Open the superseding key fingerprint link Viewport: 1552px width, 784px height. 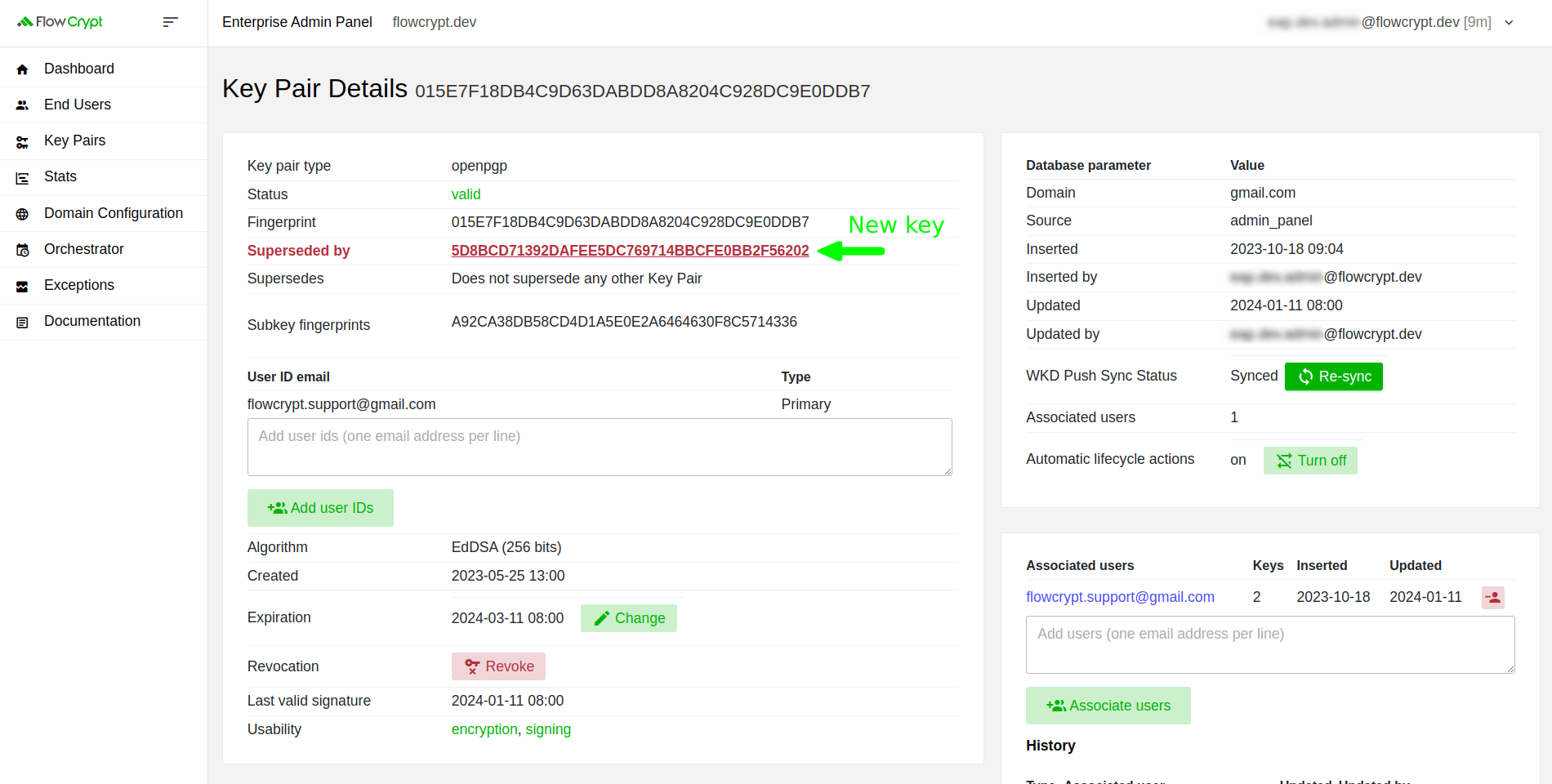coord(630,251)
